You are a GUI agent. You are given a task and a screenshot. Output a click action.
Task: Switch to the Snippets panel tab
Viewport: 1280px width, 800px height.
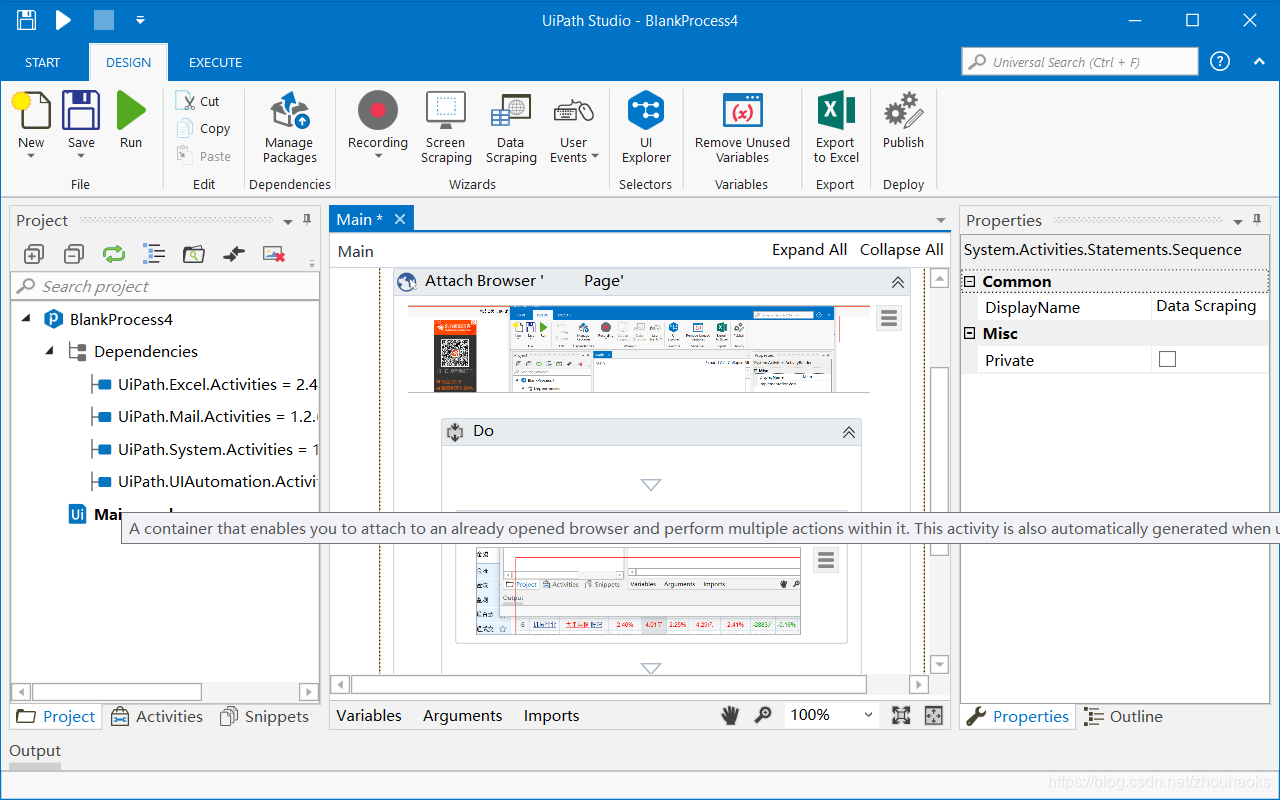[264, 716]
